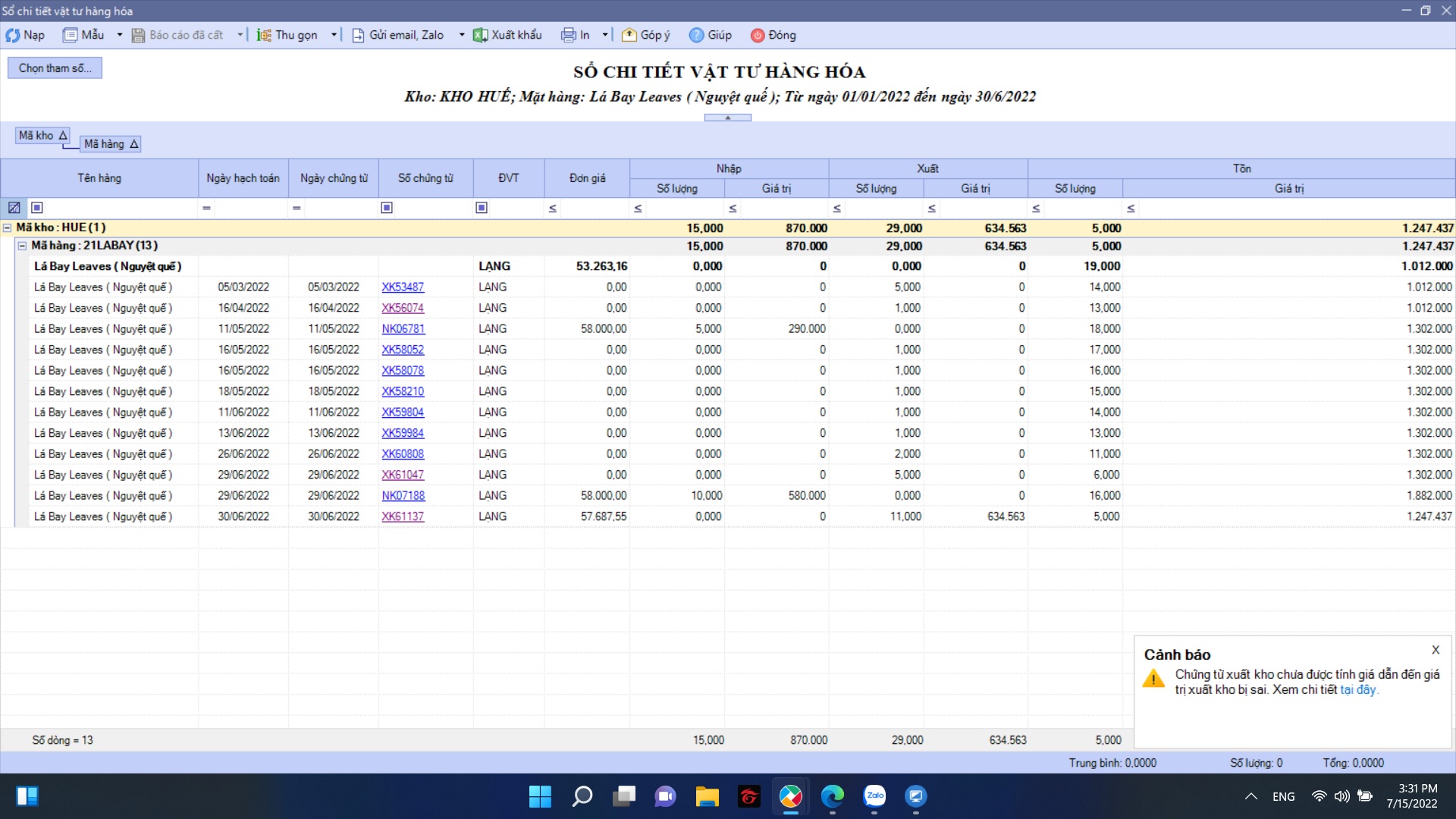Click the Wi-Fi icon in system tray
1456x819 pixels.
pyautogui.click(x=1319, y=796)
